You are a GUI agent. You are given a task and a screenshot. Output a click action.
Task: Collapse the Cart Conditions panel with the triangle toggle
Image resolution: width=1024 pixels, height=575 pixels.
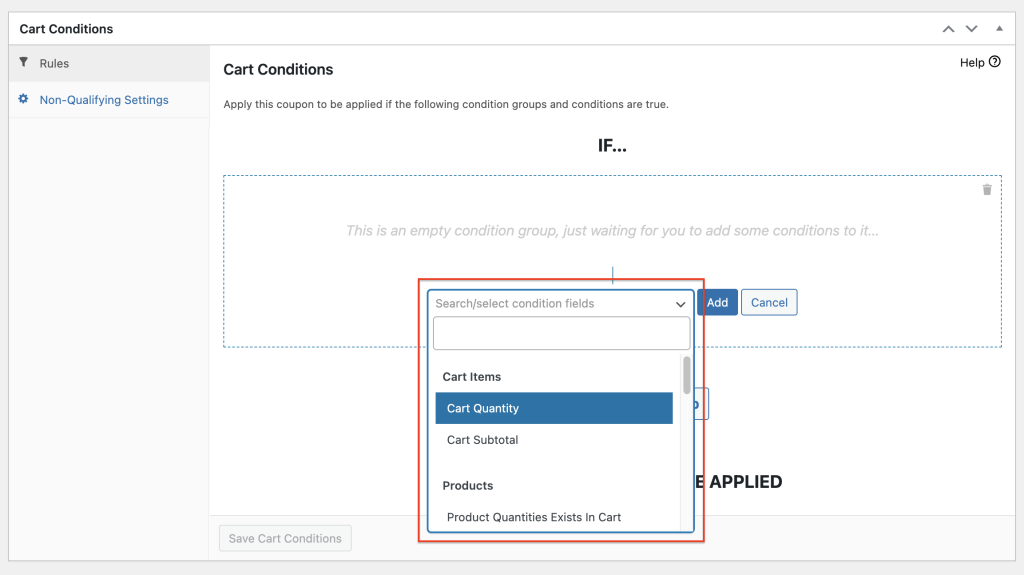point(999,29)
